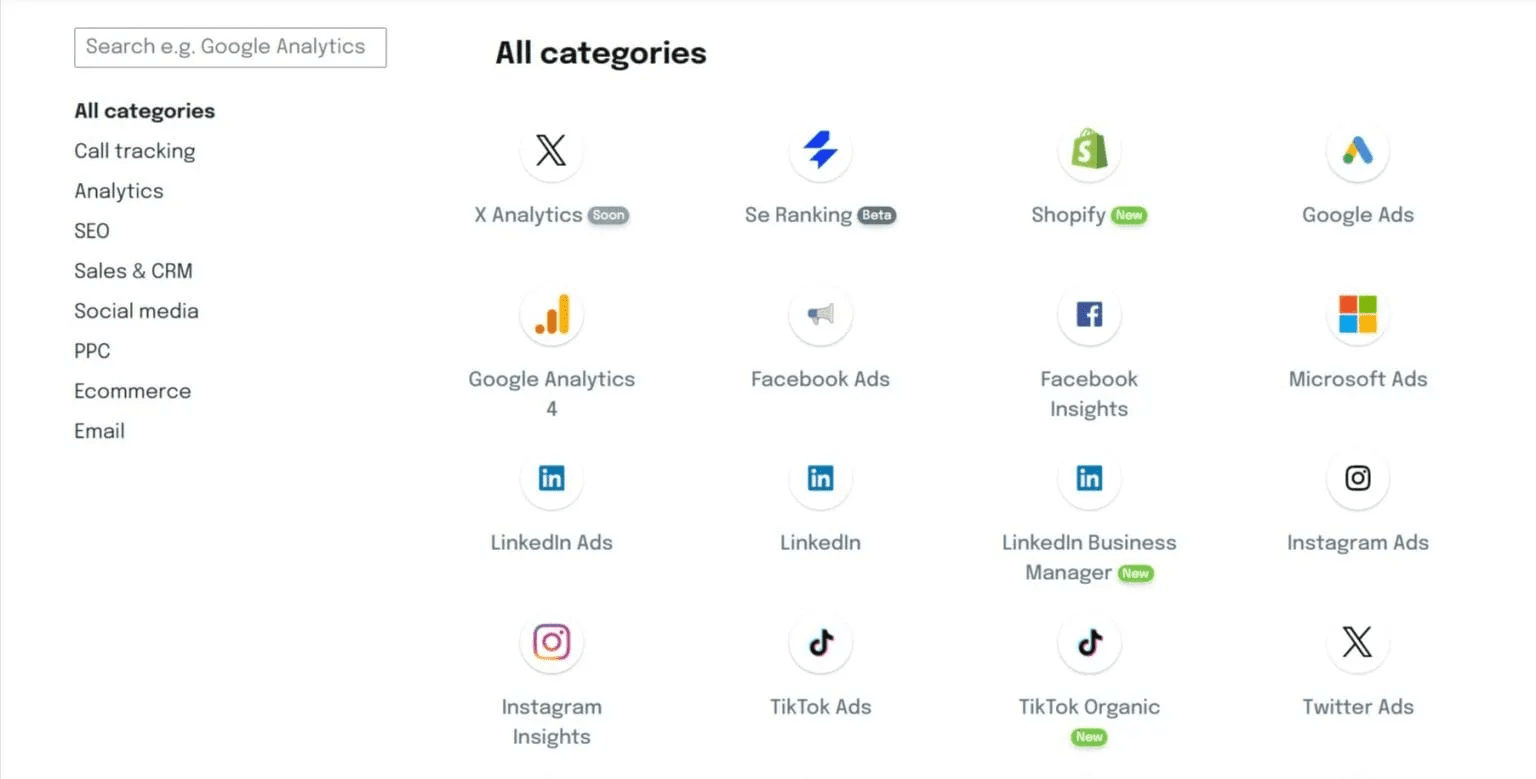Open the Se Ranking integration icon
Image resolution: width=1536 pixels, height=779 pixels.
click(820, 151)
